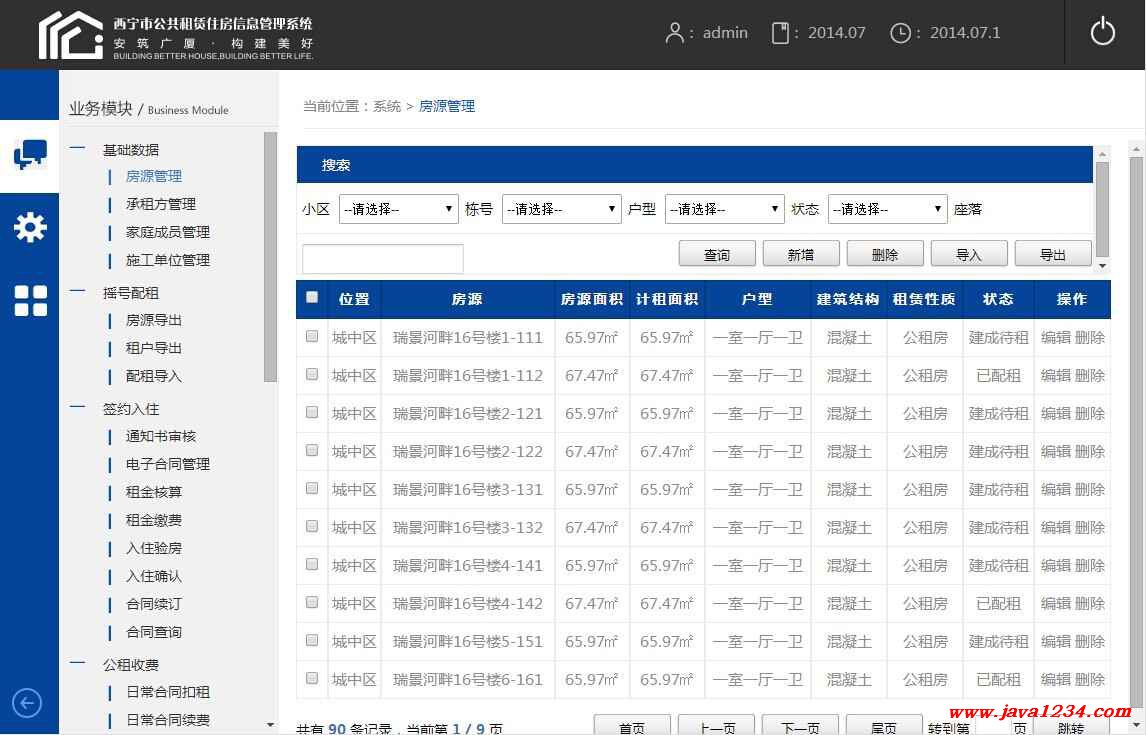This screenshot has height=735, width=1146.
Task: Collapse the 摇号配租 tree group
Action: [x=77, y=292]
